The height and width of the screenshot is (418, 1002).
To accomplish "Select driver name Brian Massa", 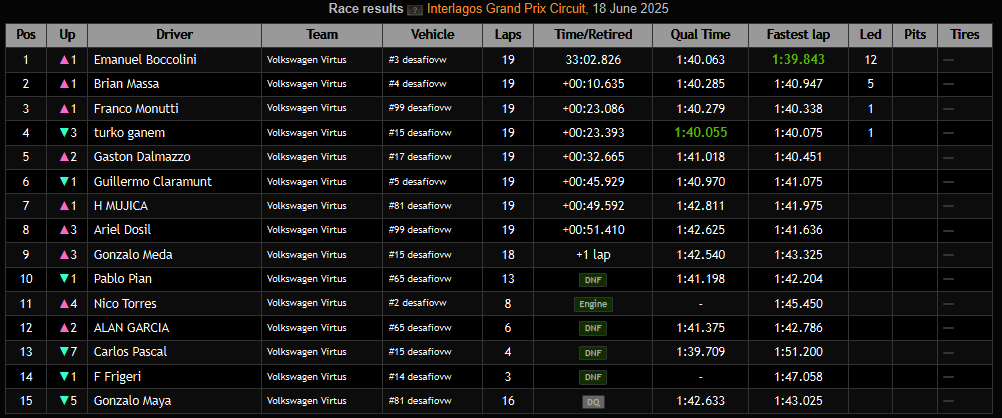I will pos(126,84).
